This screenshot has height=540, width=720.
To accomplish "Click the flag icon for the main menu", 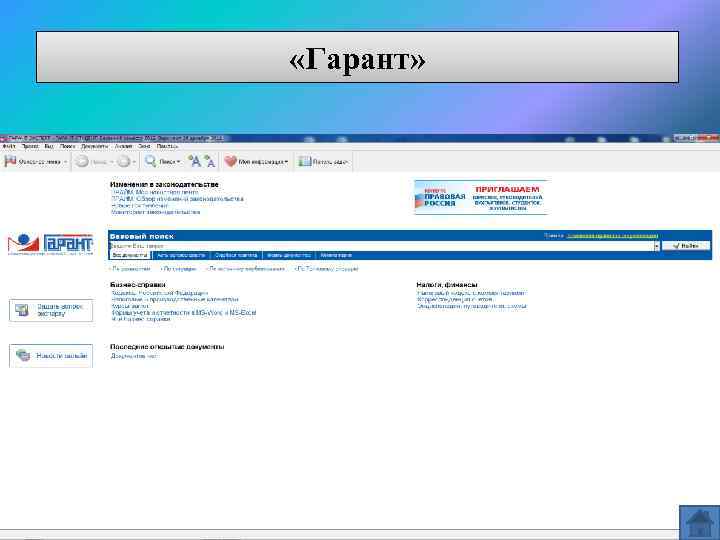I will pyautogui.click(x=10, y=161).
